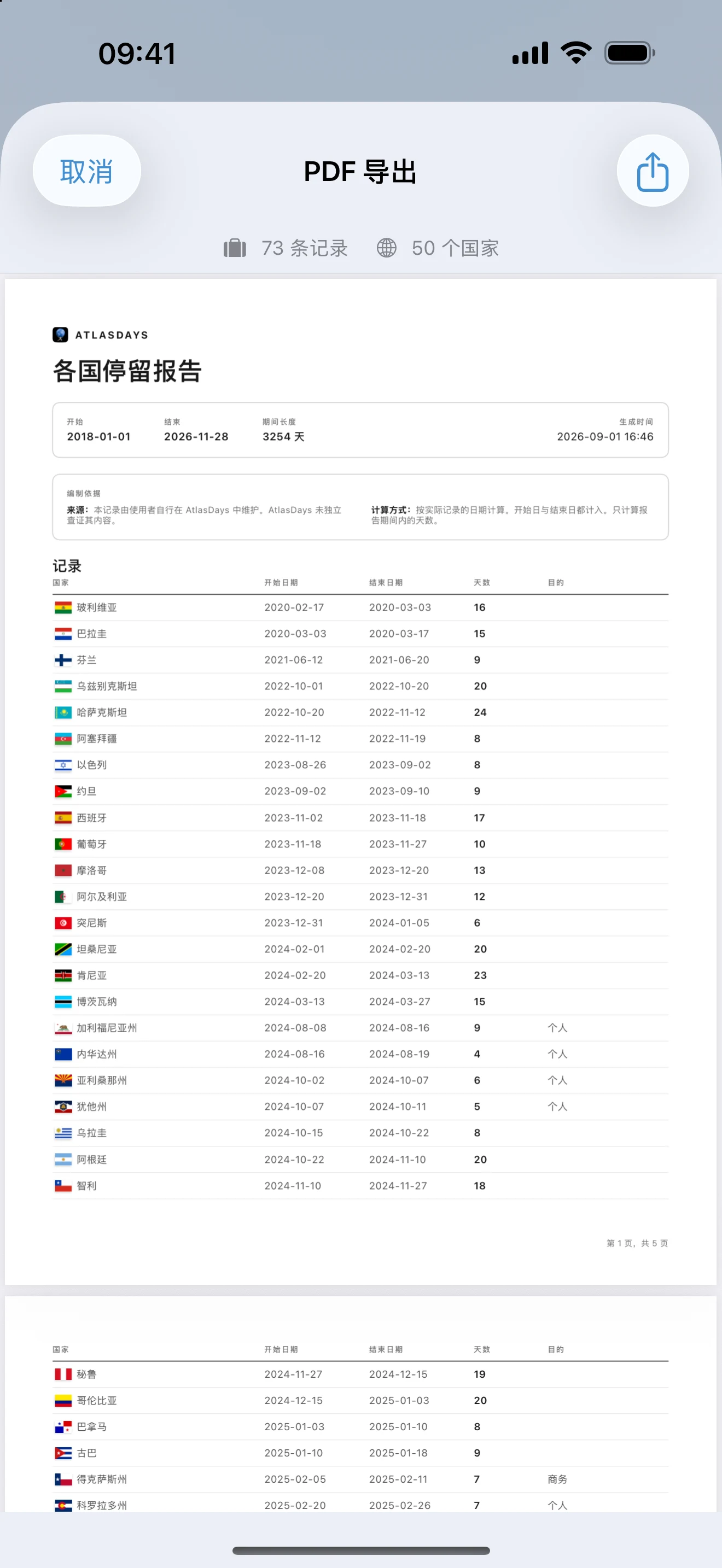Tap generated time 2026-09-01 16:46
Viewport: 722px width, 1568px height.
(605, 436)
